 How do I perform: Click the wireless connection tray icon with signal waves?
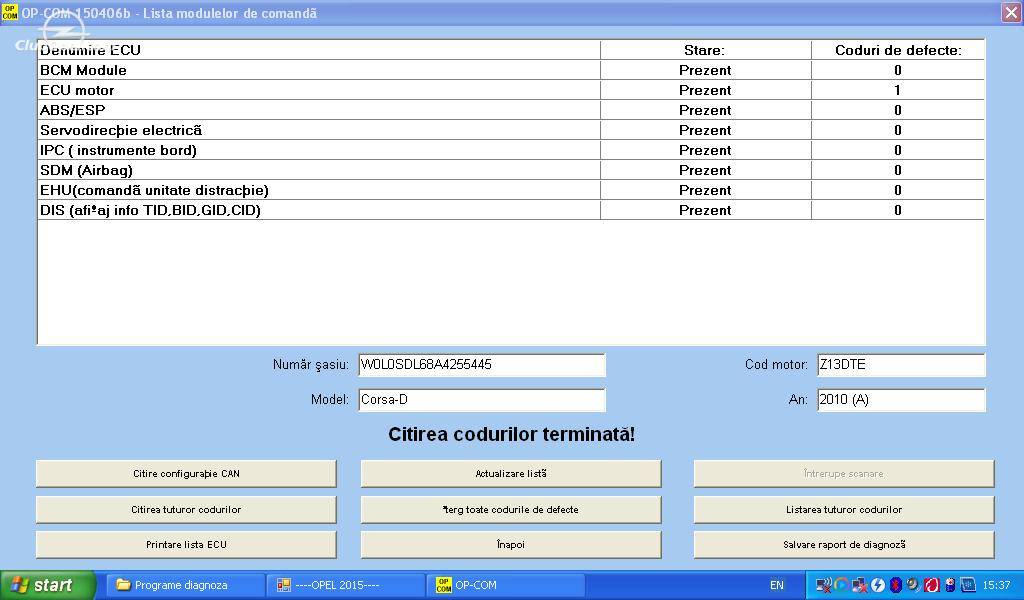(824, 585)
